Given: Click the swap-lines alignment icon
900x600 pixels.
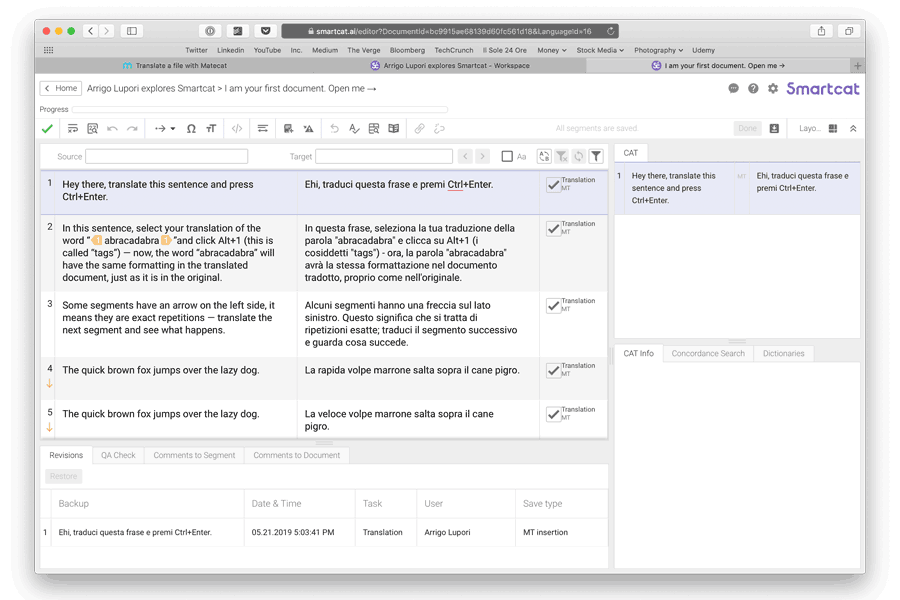Looking at the screenshot, I should (262, 129).
